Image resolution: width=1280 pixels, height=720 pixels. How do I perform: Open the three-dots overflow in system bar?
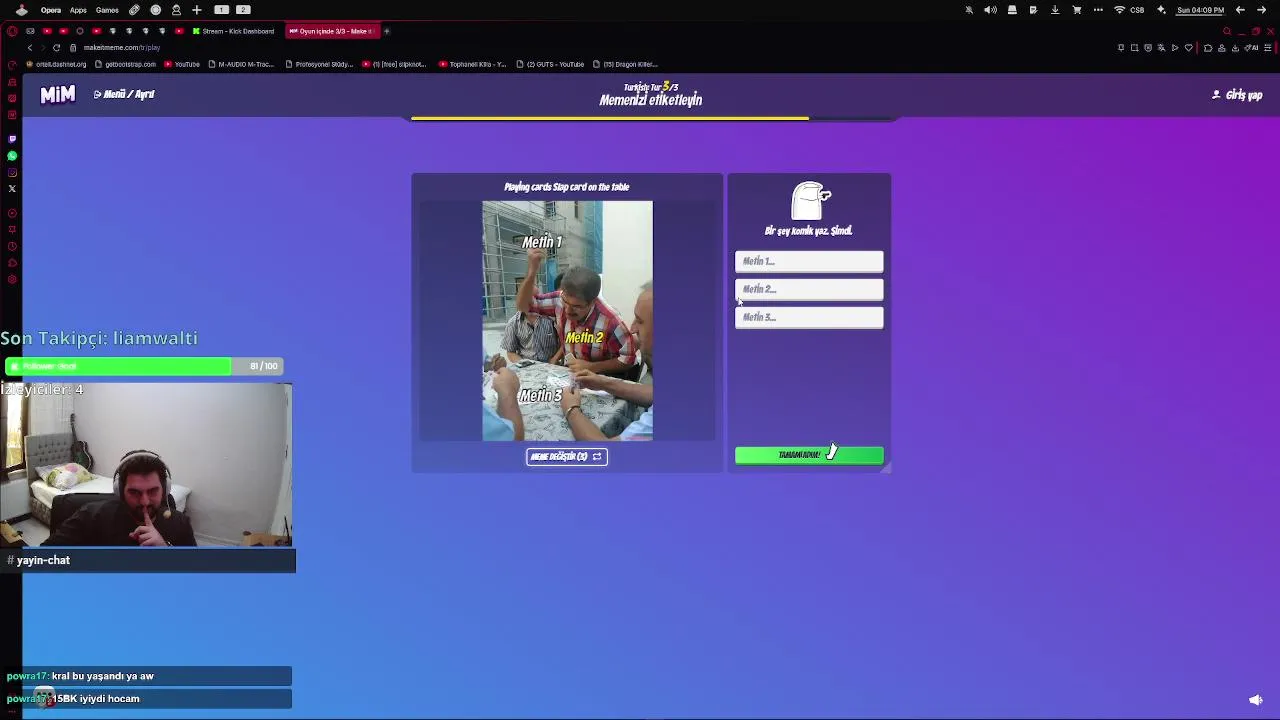pyautogui.click(x=1099, y=10)
